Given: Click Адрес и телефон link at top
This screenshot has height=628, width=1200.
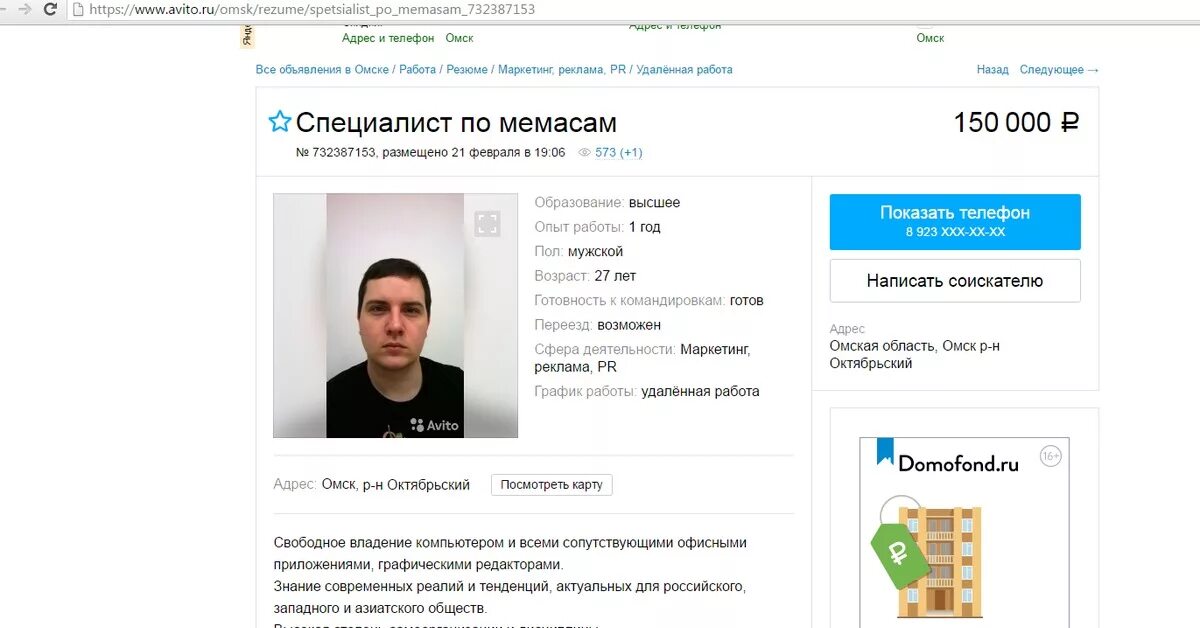Looking at the screenshot, I should (388, 38).
